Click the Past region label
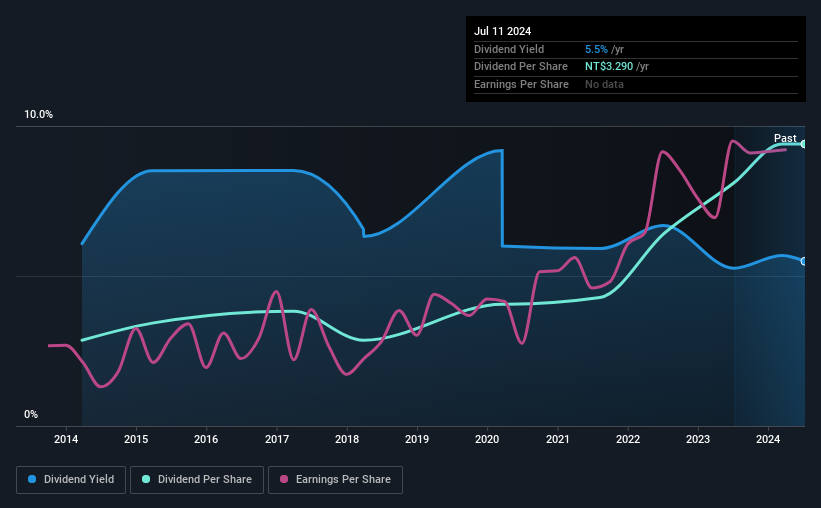Viewport: 821px width, 508px height. (785, 138)
